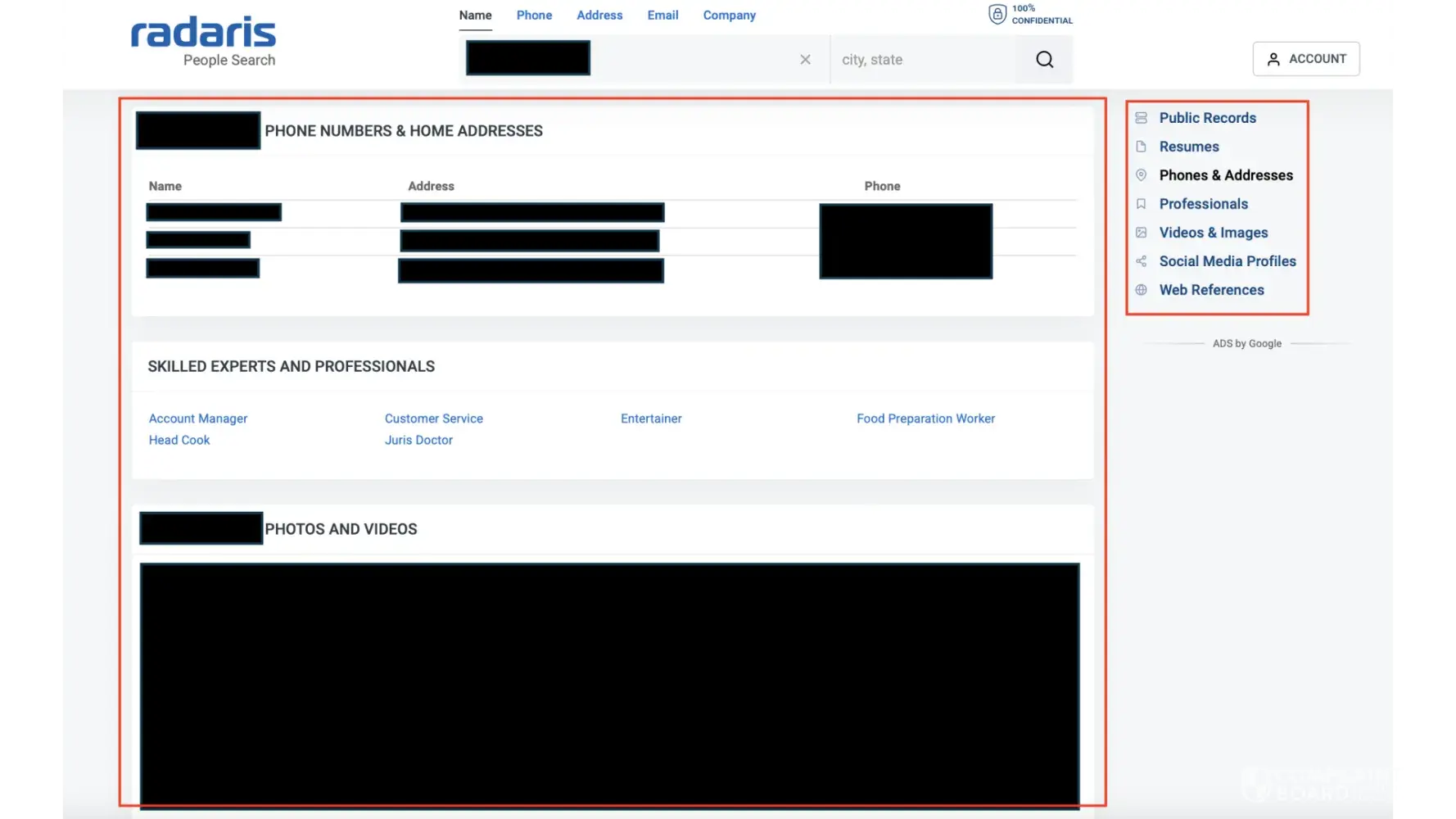The height and width of the screenshot is (819, 1456).
Task: Open the Account button
Action: coord(1306,59)
